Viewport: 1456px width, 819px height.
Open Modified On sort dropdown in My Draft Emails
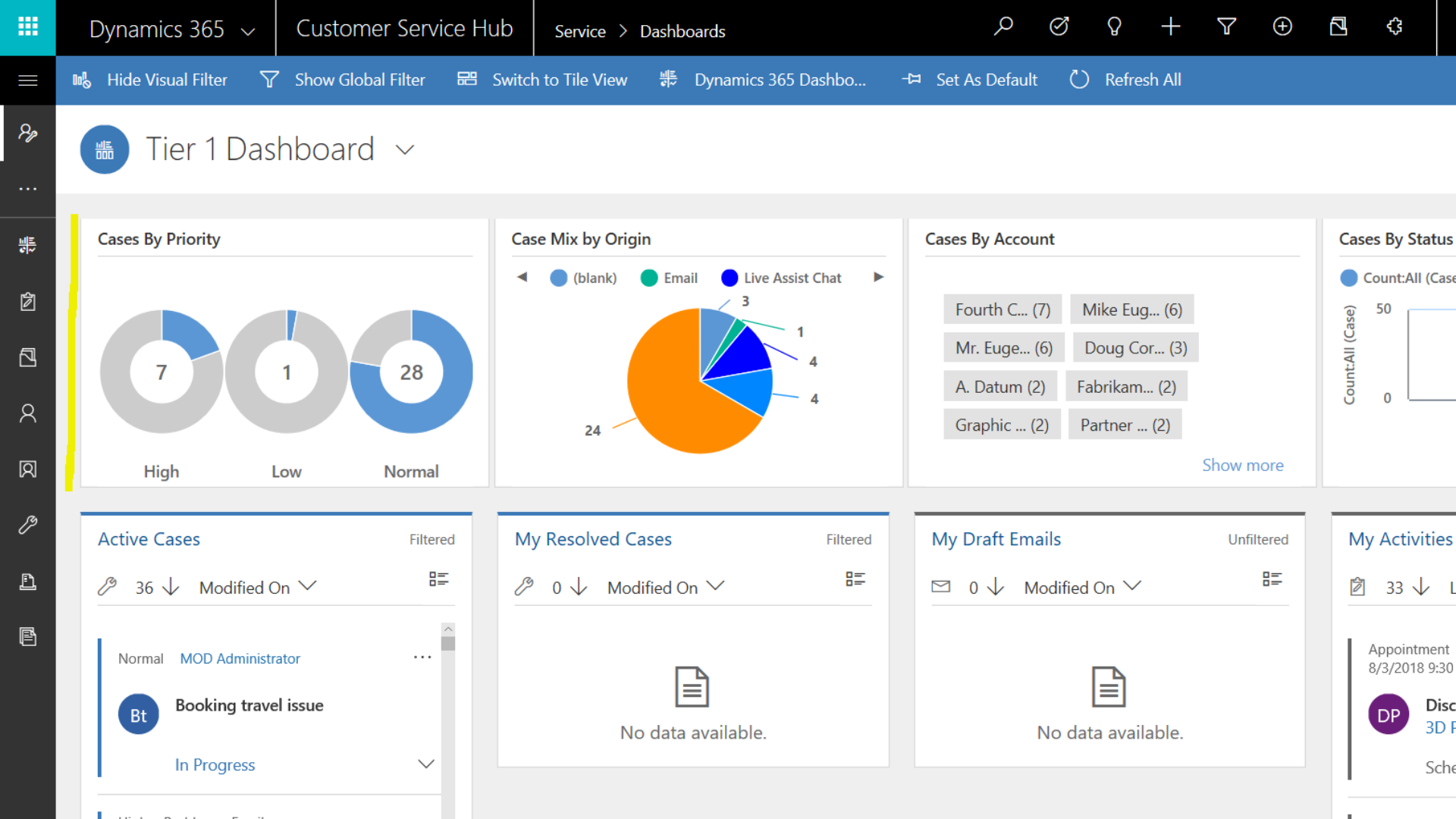(1083, 587)
